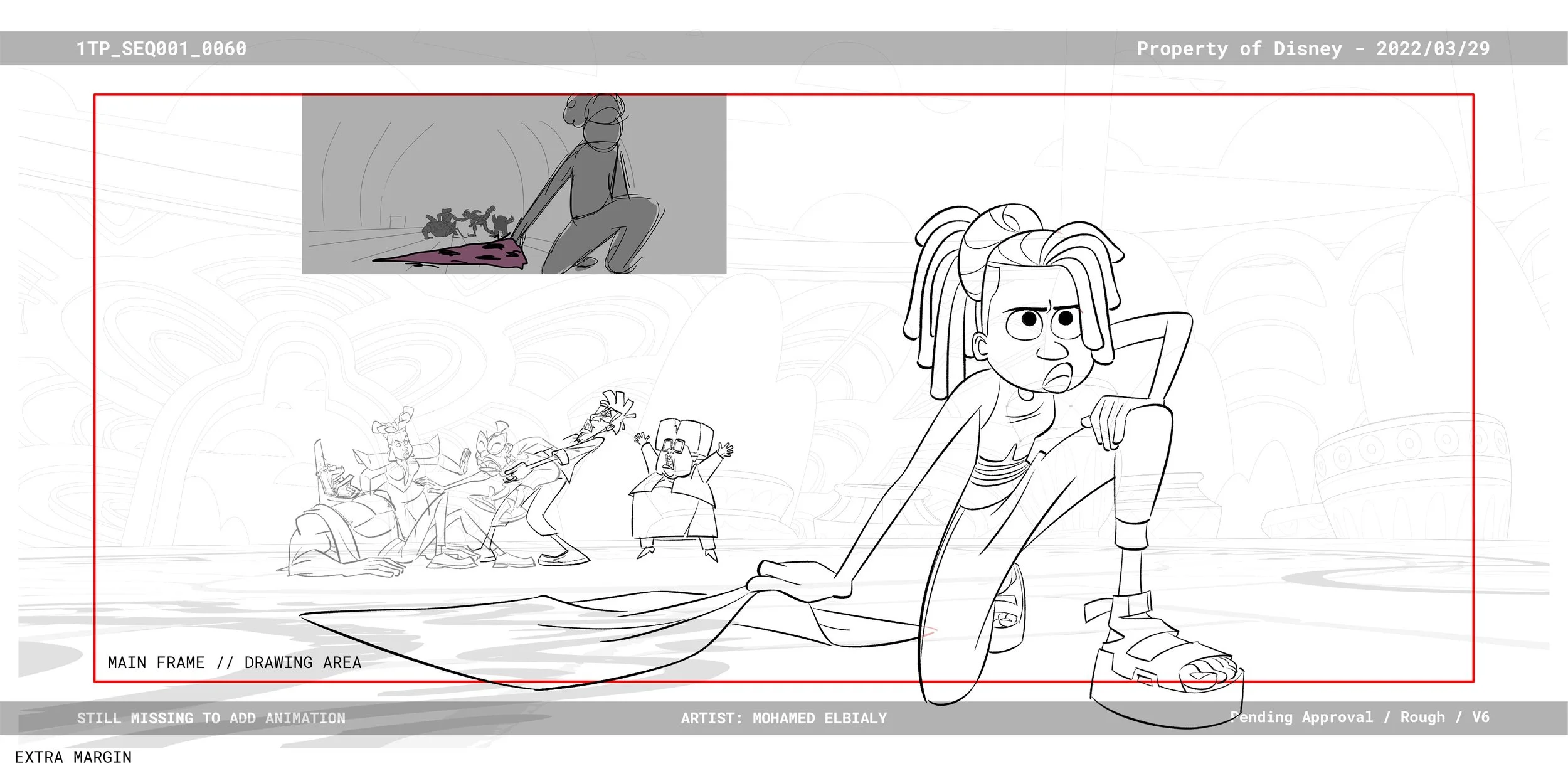Click the STILL MISSING TO ADD ANIMATION note
Image resolution: width=1568 pixels, height=776 pixels.
pos(211,718)
